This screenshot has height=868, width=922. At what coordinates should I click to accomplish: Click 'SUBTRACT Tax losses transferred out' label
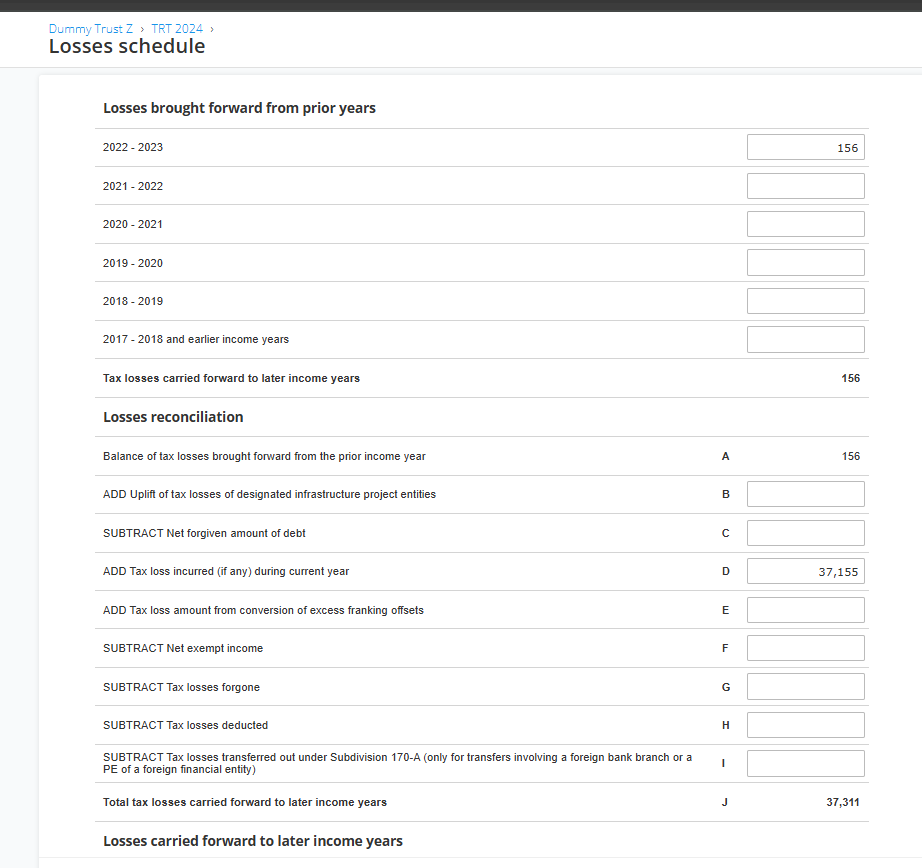(397, 763)
